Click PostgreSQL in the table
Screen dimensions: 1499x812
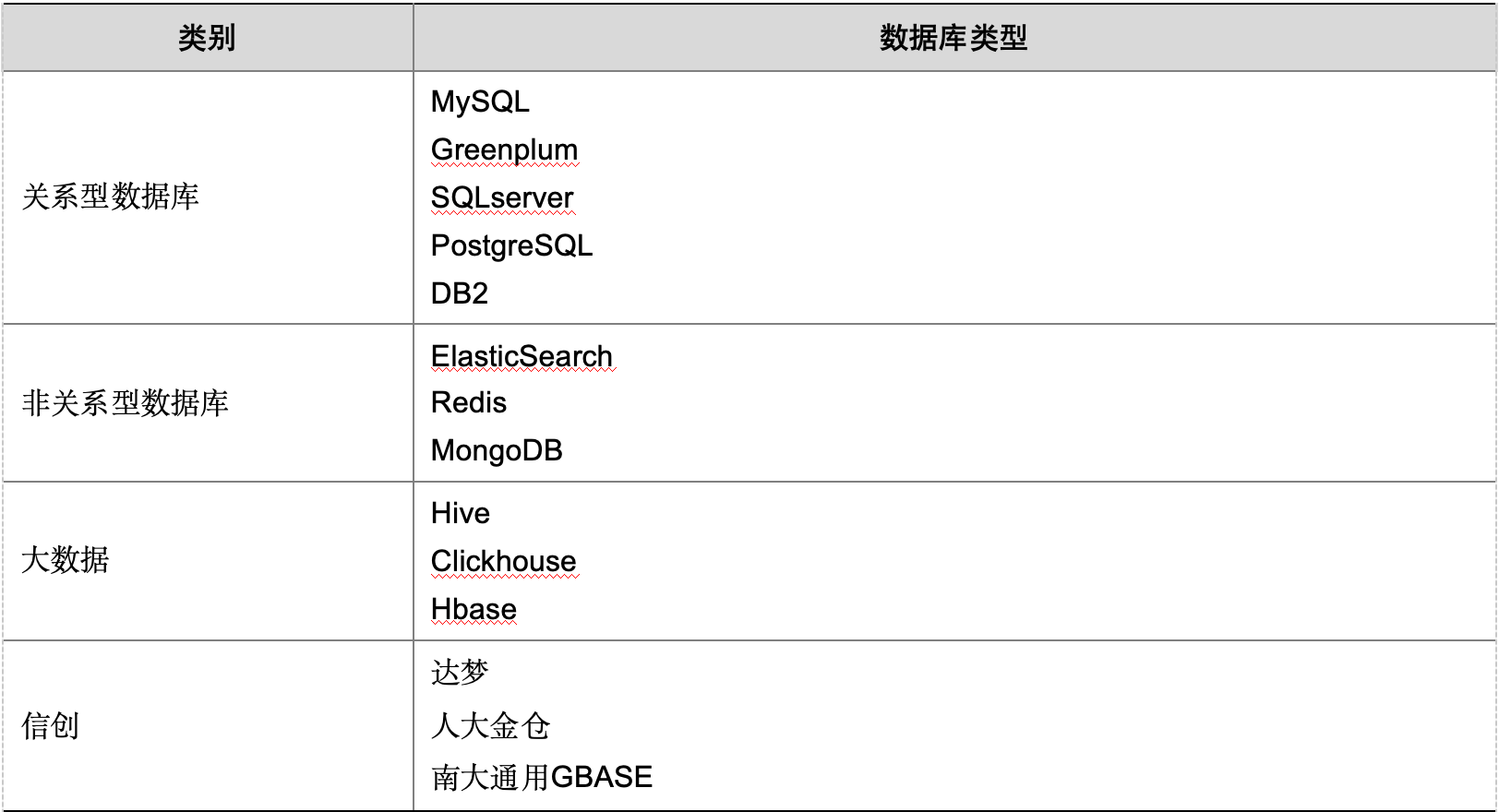pos(511,245)
